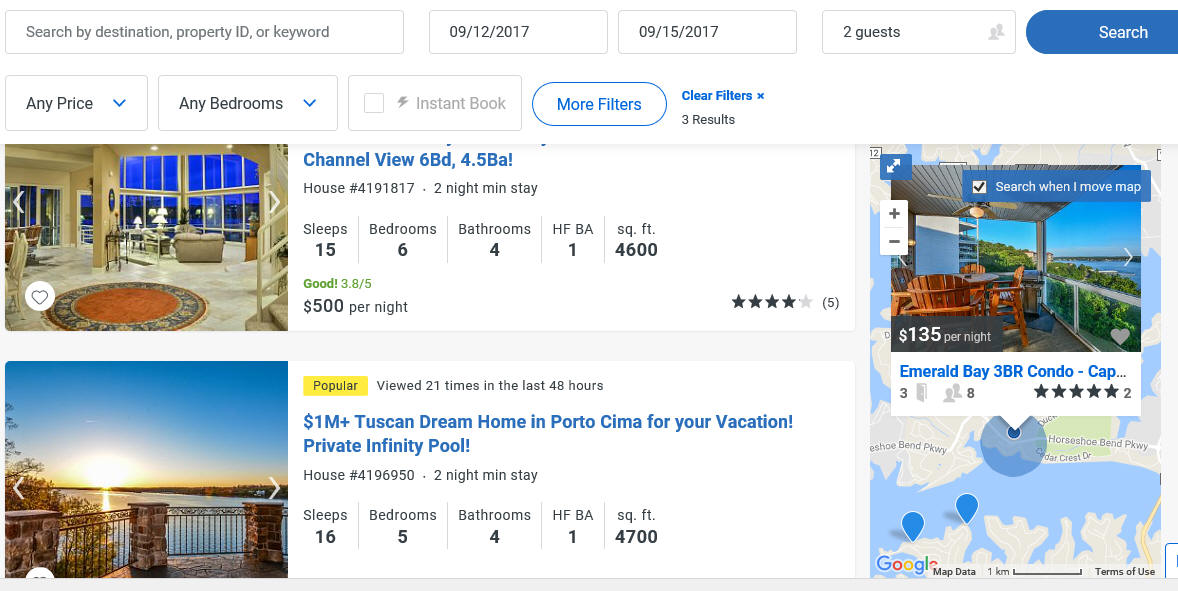Screen dimensions: 1178x591
Task: Click Clear Filters link
Action: click(722, 96)
